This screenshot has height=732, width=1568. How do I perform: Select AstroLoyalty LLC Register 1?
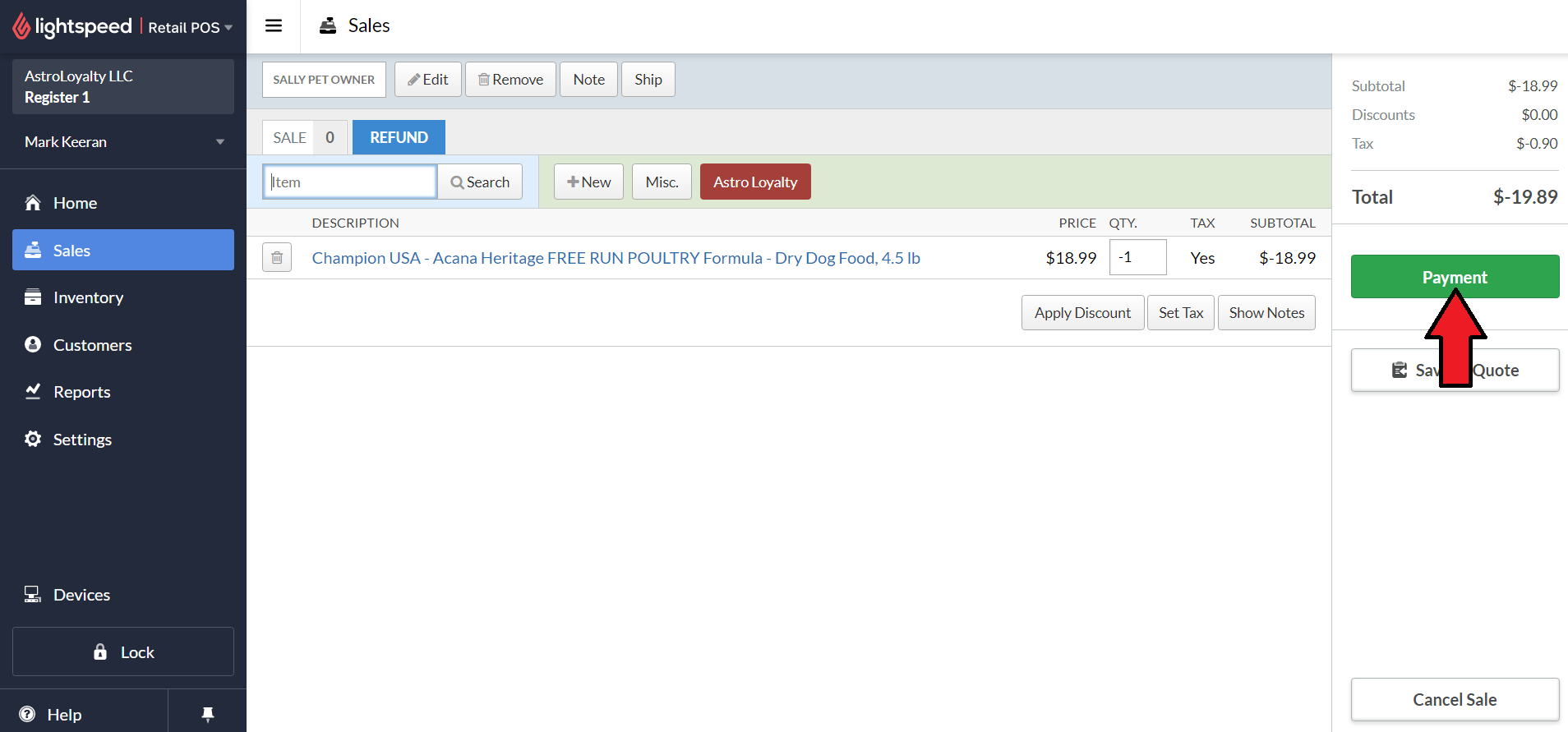click(123, 86)
